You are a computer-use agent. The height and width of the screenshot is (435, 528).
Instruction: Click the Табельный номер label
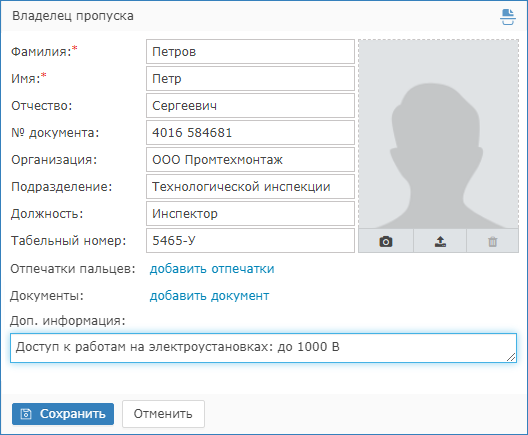(x=68, y=240)
